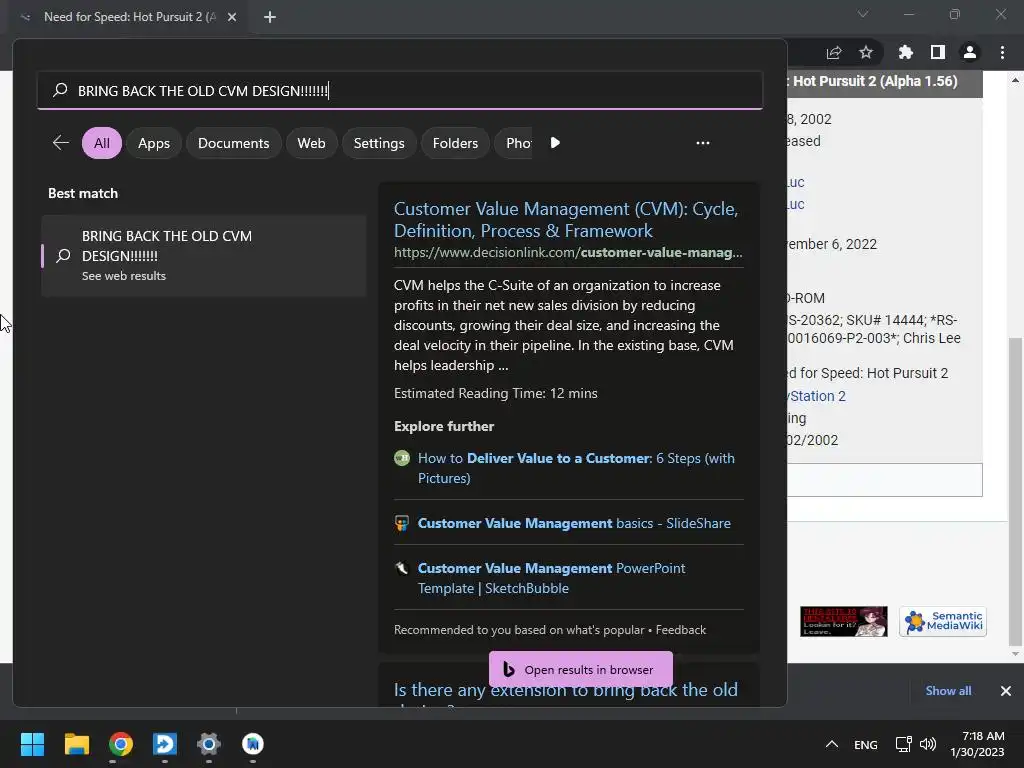Bookmark this page with the star

pos(866,52)
